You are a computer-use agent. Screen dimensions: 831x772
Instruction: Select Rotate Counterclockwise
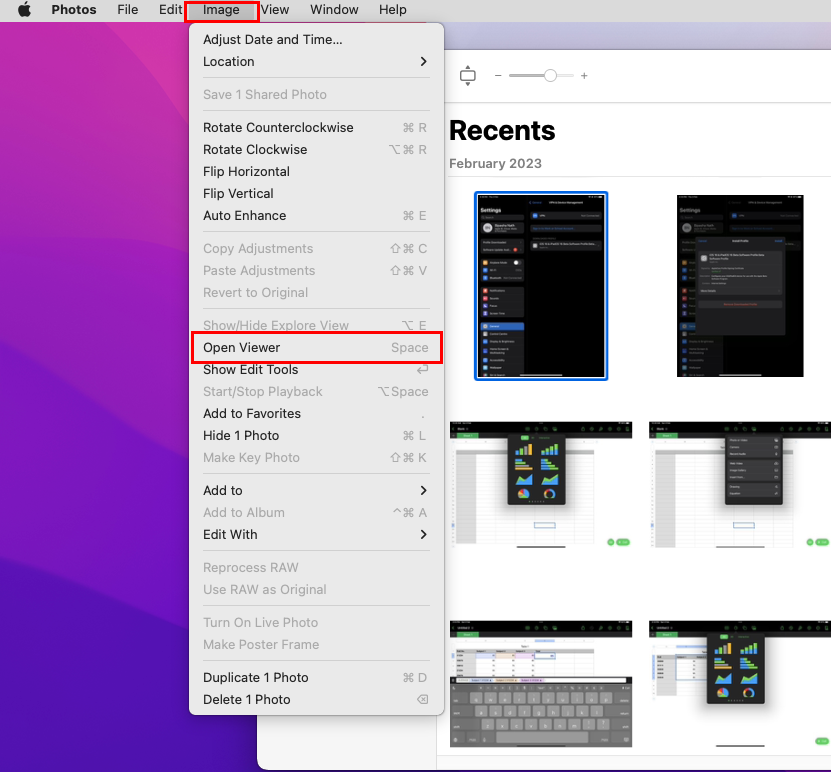click(x=316, y=128)
